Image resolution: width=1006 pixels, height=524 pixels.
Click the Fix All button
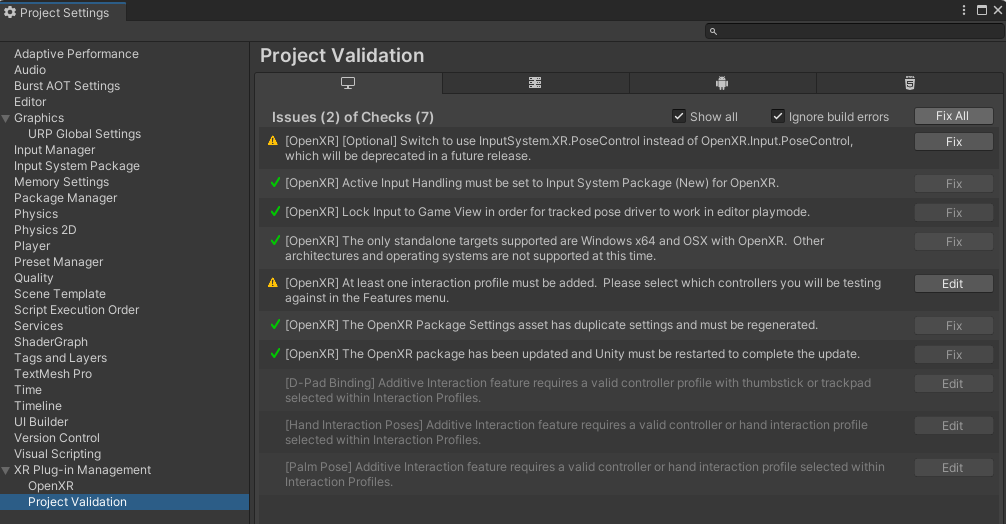pyautogui.click(x=953, y=116)
